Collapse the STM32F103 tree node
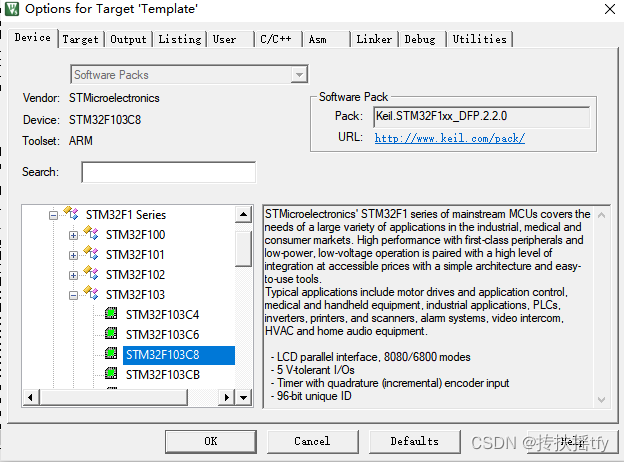Viewport: 624px width, 462px height. pos(73,295)
